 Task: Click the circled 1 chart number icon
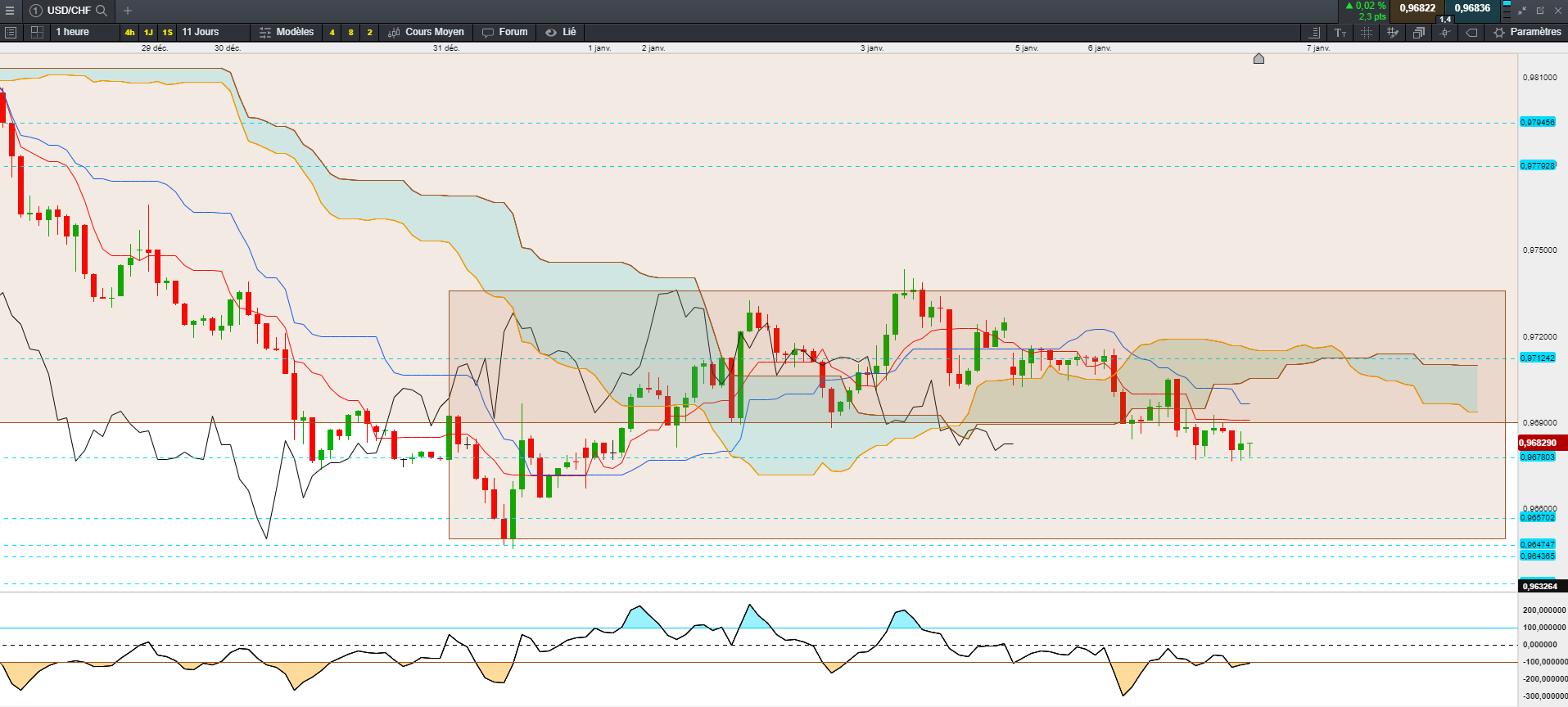36,11
